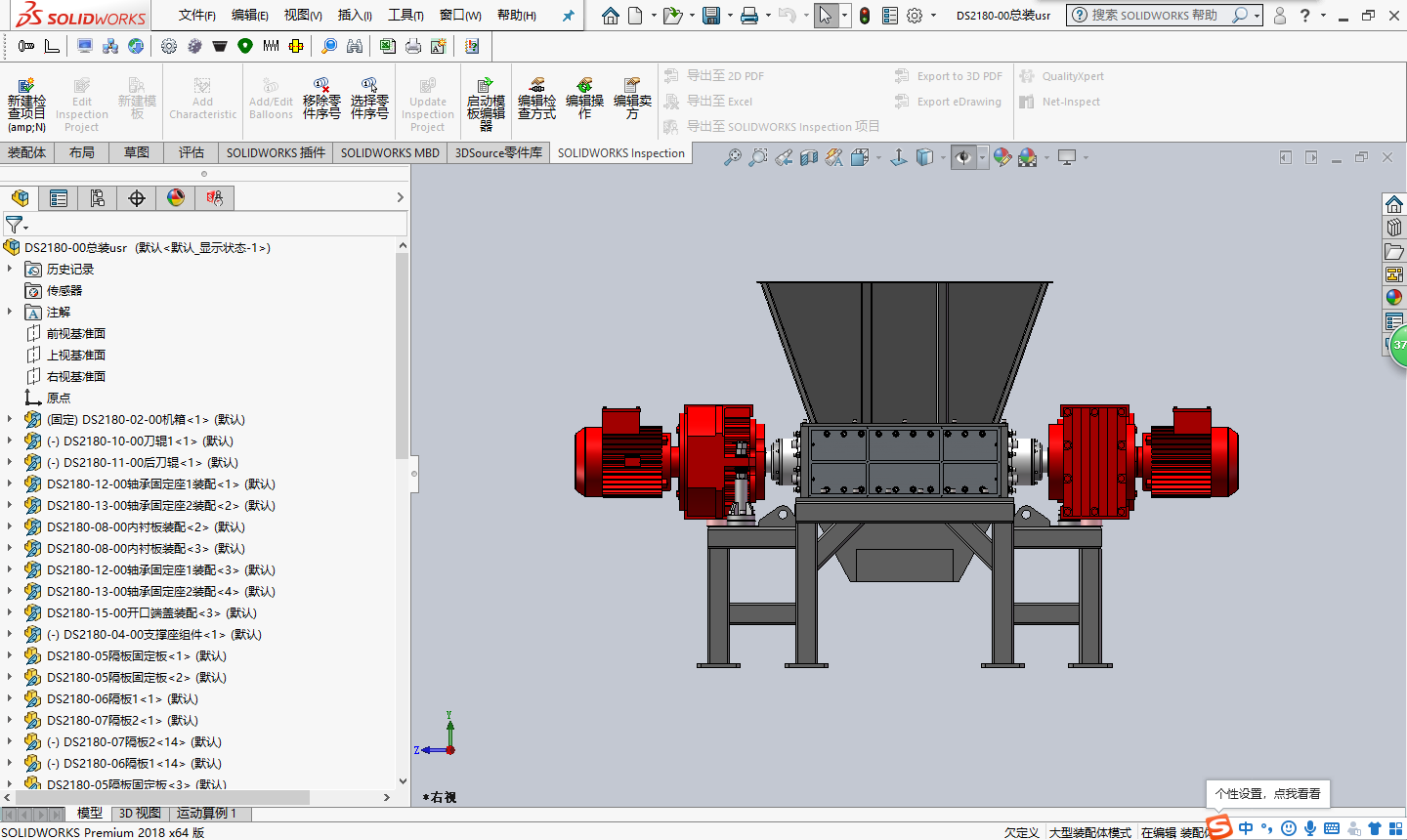The image size is (1407, 840).
Task: Switch to the SOLIDWORKS MBD tab
Action: pyautogui.click(x=390, y=152)
